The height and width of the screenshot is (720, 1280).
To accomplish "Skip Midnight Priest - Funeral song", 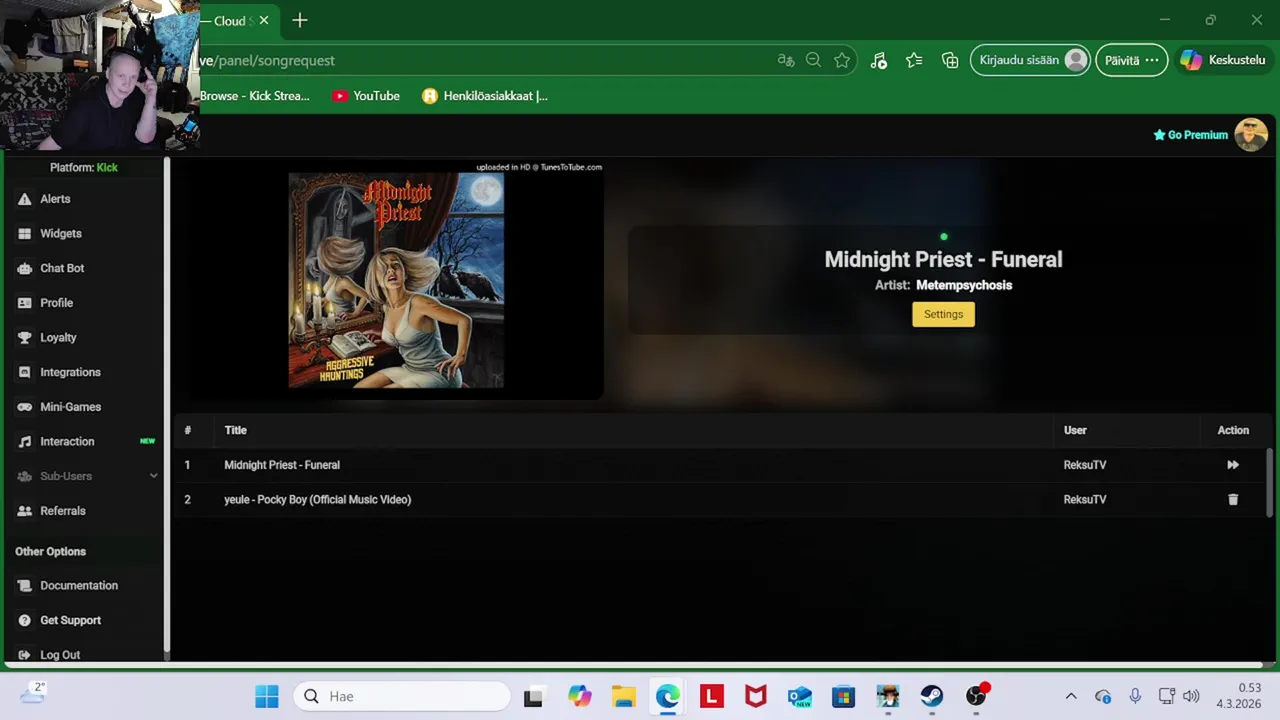I will [1233, 465].
